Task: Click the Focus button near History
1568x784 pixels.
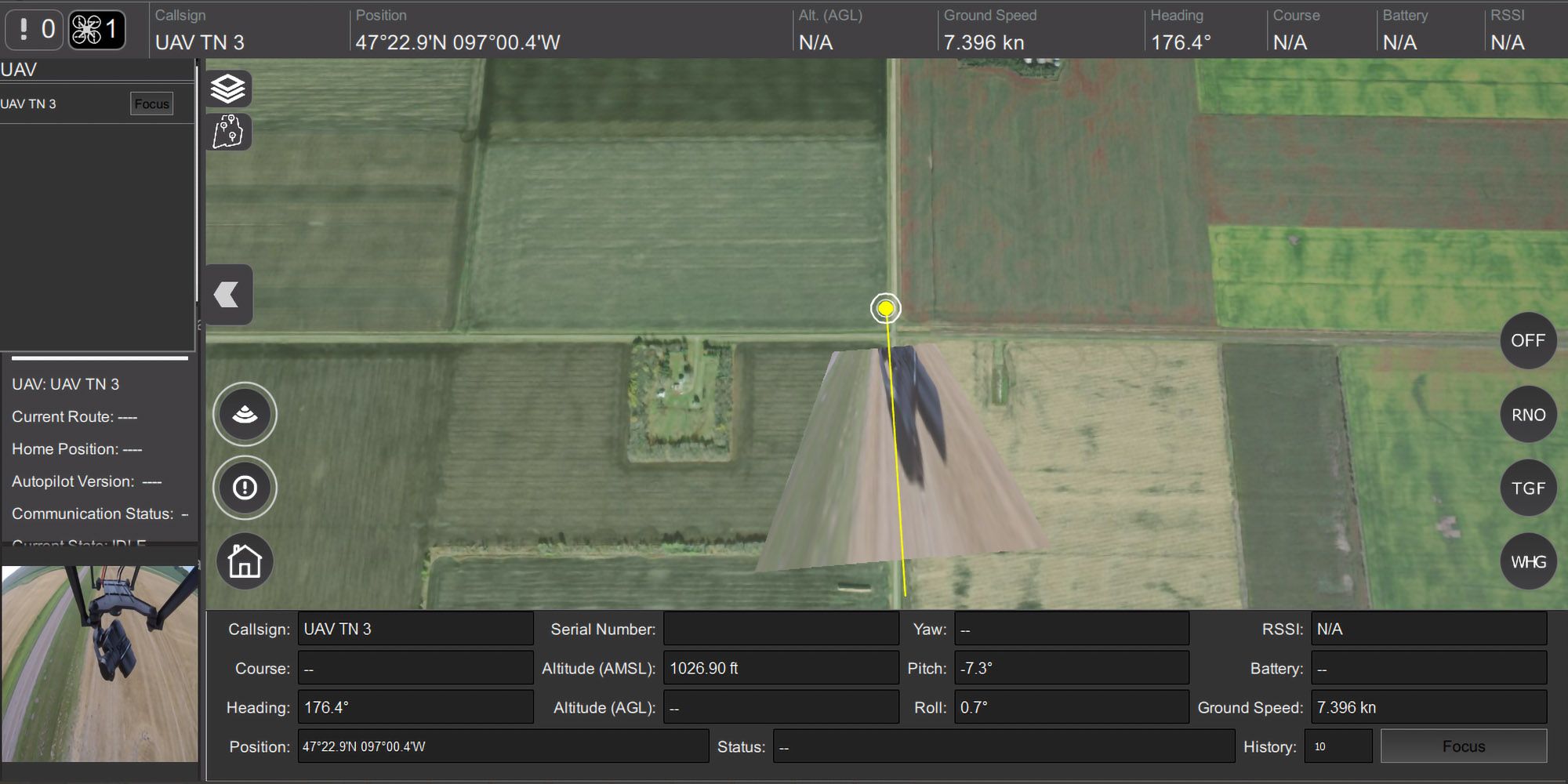Action: [1462, 746]
